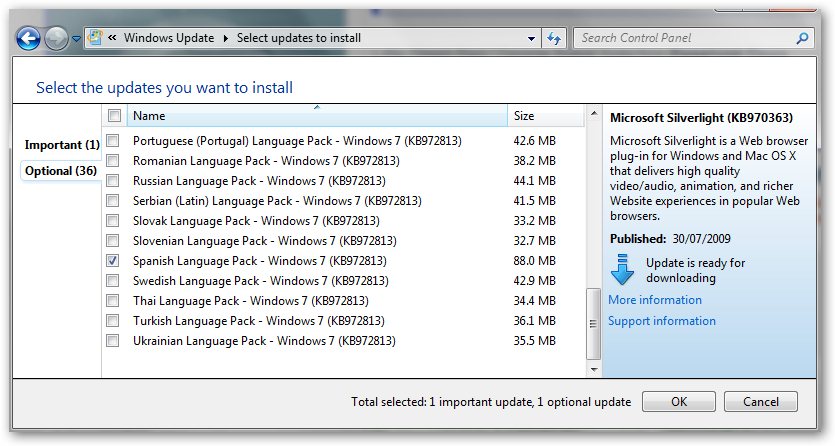Select the Ukrainian Language Pack row text
Viewport: 835px width, 446px height.
(264, 341)
